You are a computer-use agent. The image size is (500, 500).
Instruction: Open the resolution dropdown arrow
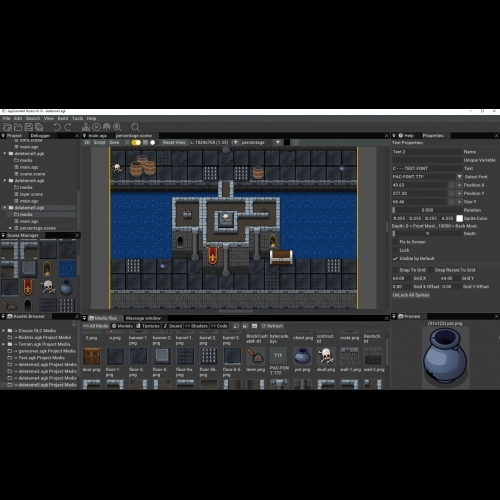tap(235, 142)
